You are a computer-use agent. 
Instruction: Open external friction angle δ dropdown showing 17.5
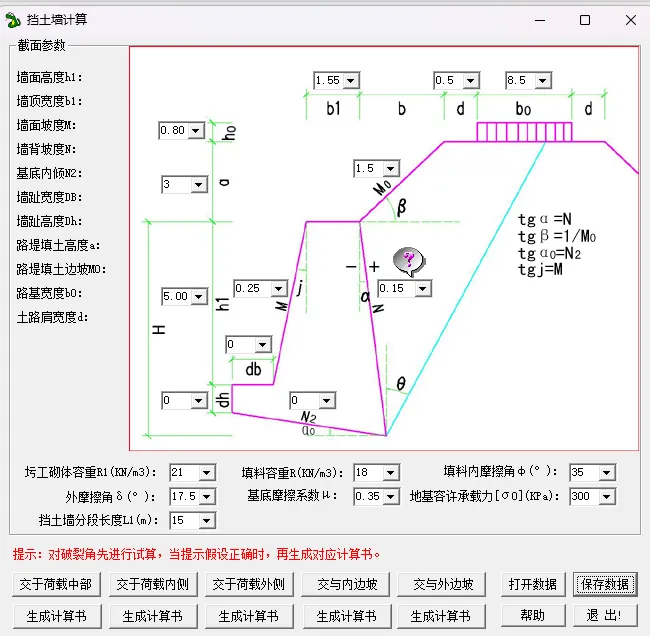(206, 497)
